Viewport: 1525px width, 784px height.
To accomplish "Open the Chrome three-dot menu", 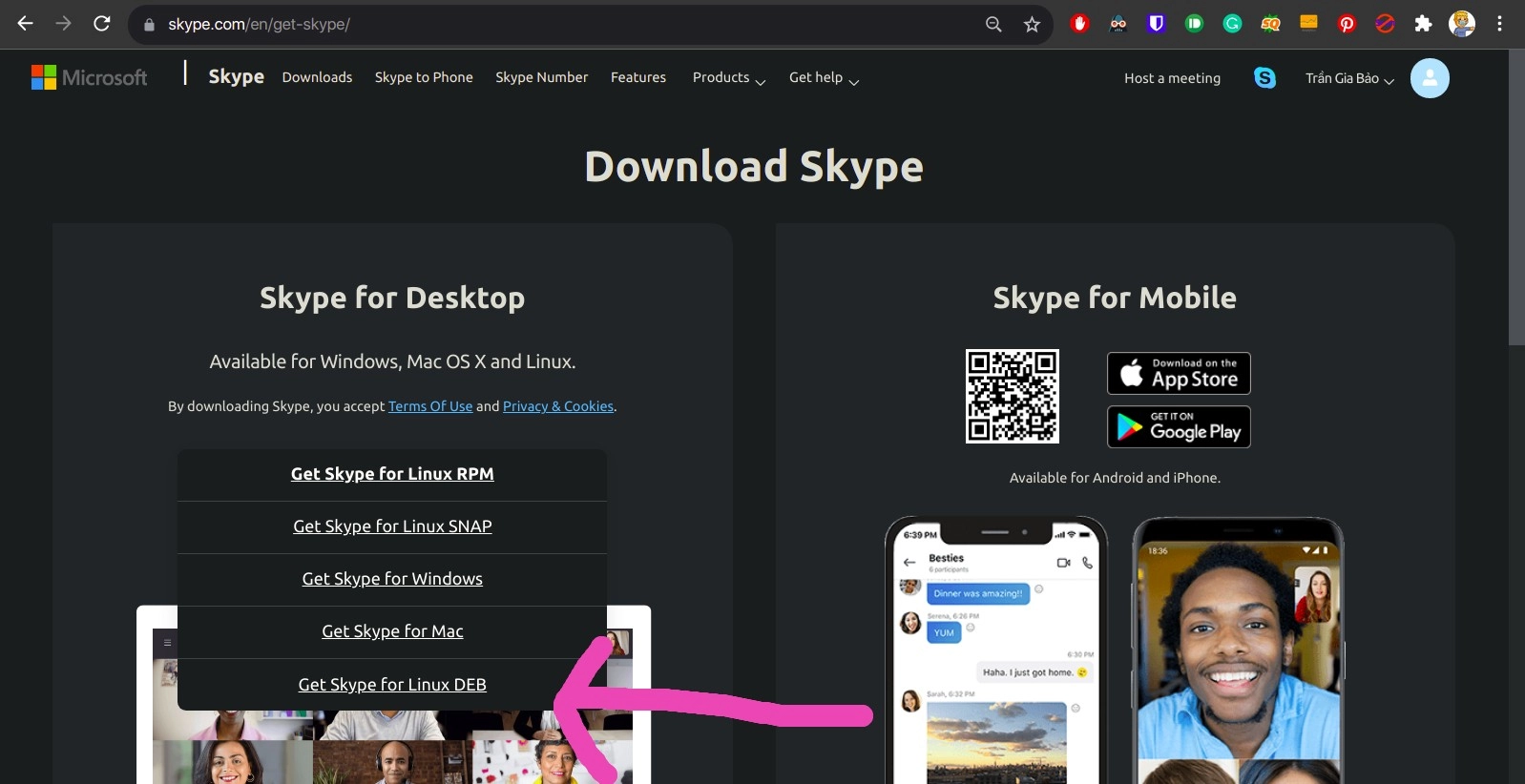I will (1499, 24).
